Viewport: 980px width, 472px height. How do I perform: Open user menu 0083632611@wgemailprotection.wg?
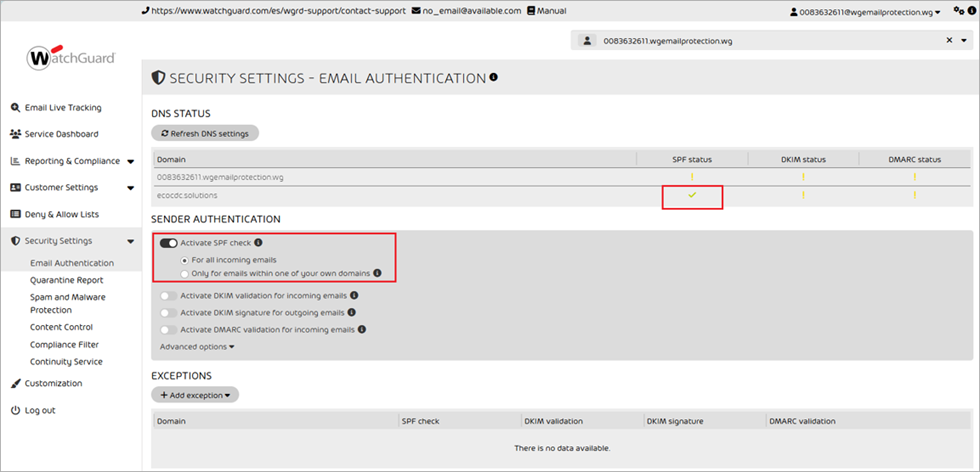click(x=866, y=11)
